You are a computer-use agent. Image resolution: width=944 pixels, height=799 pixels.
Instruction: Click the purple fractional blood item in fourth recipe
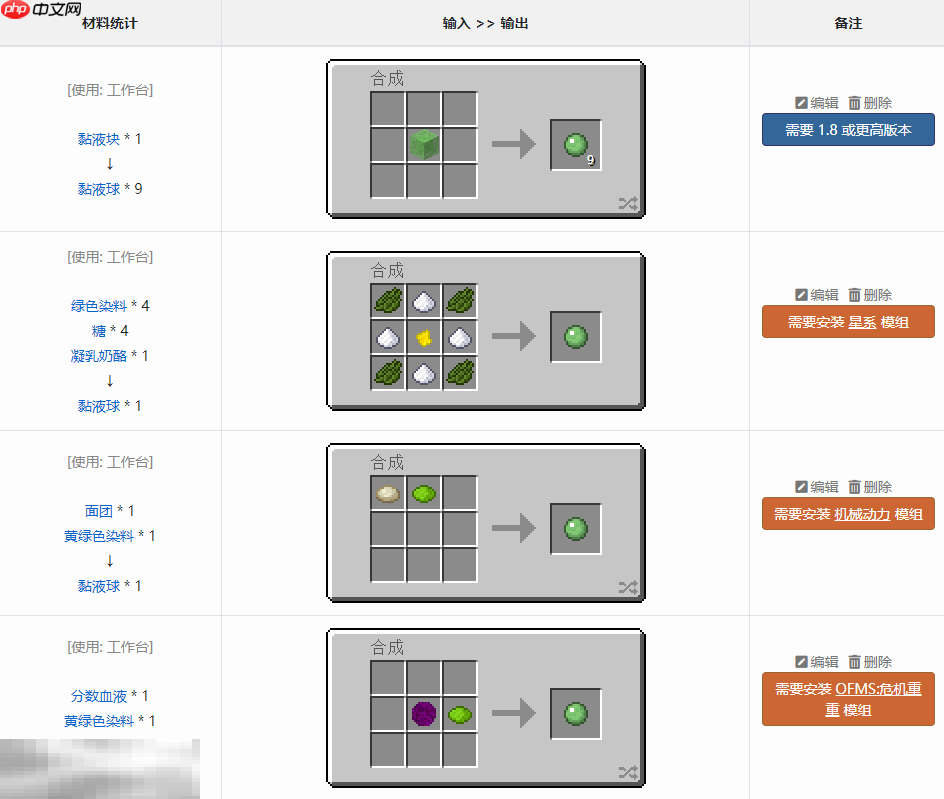pyautogui.click(x=424, y=714)
